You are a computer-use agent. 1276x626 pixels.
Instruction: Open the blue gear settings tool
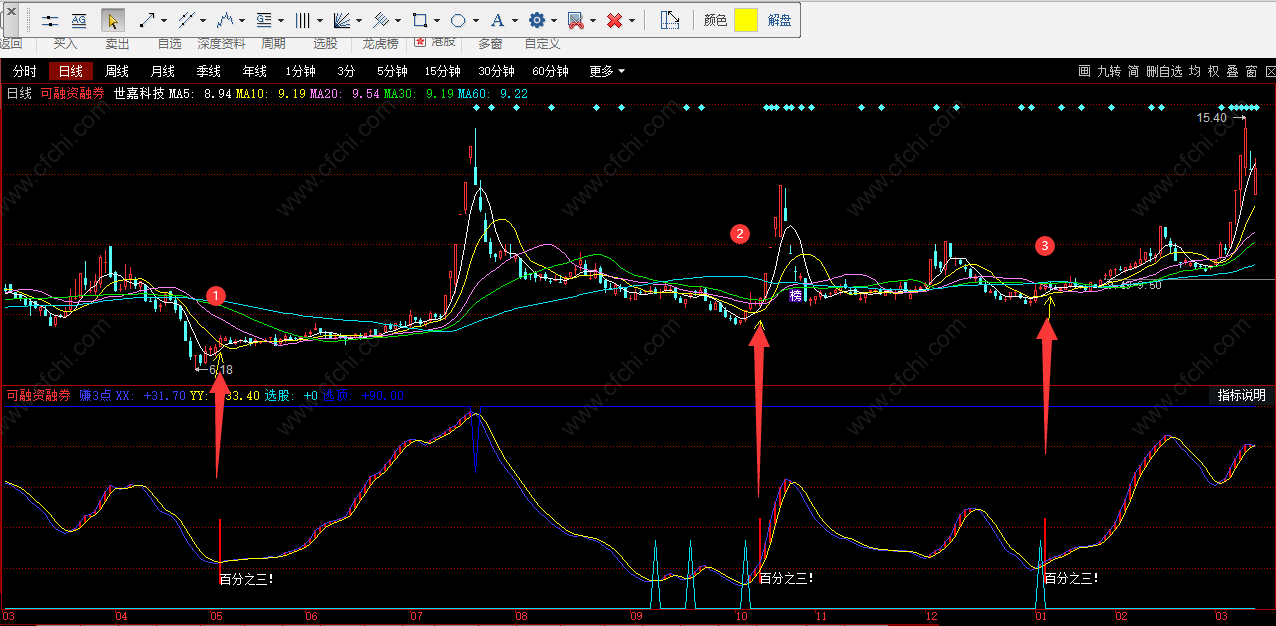(537, 20)
